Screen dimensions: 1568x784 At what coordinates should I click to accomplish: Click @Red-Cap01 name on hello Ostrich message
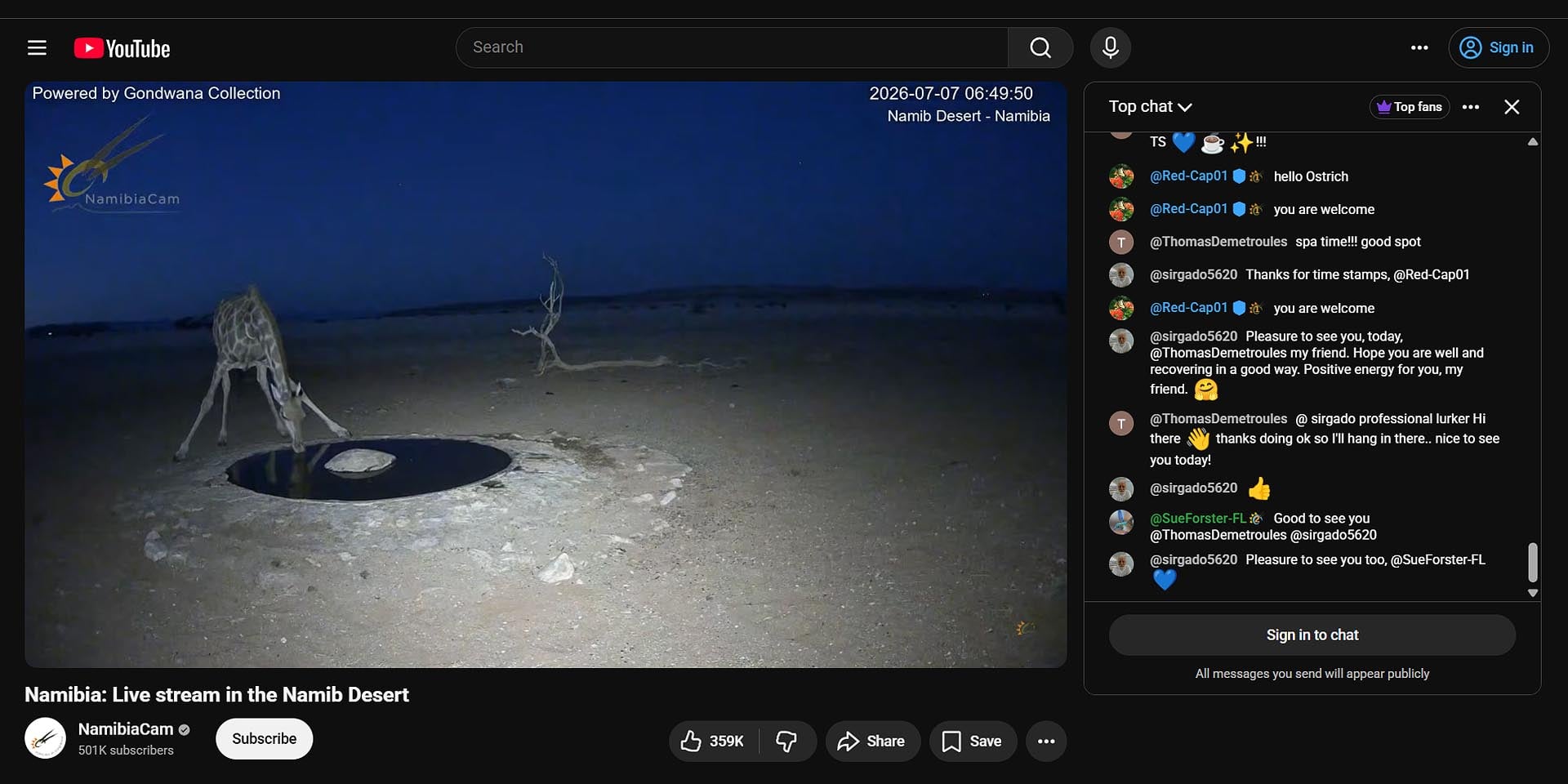(1188, 176)
